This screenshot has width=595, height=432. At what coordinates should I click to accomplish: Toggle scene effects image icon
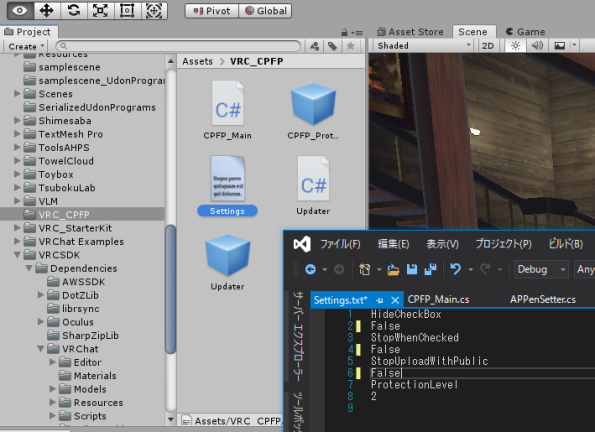pyautogui.click(x=560, y=46)
